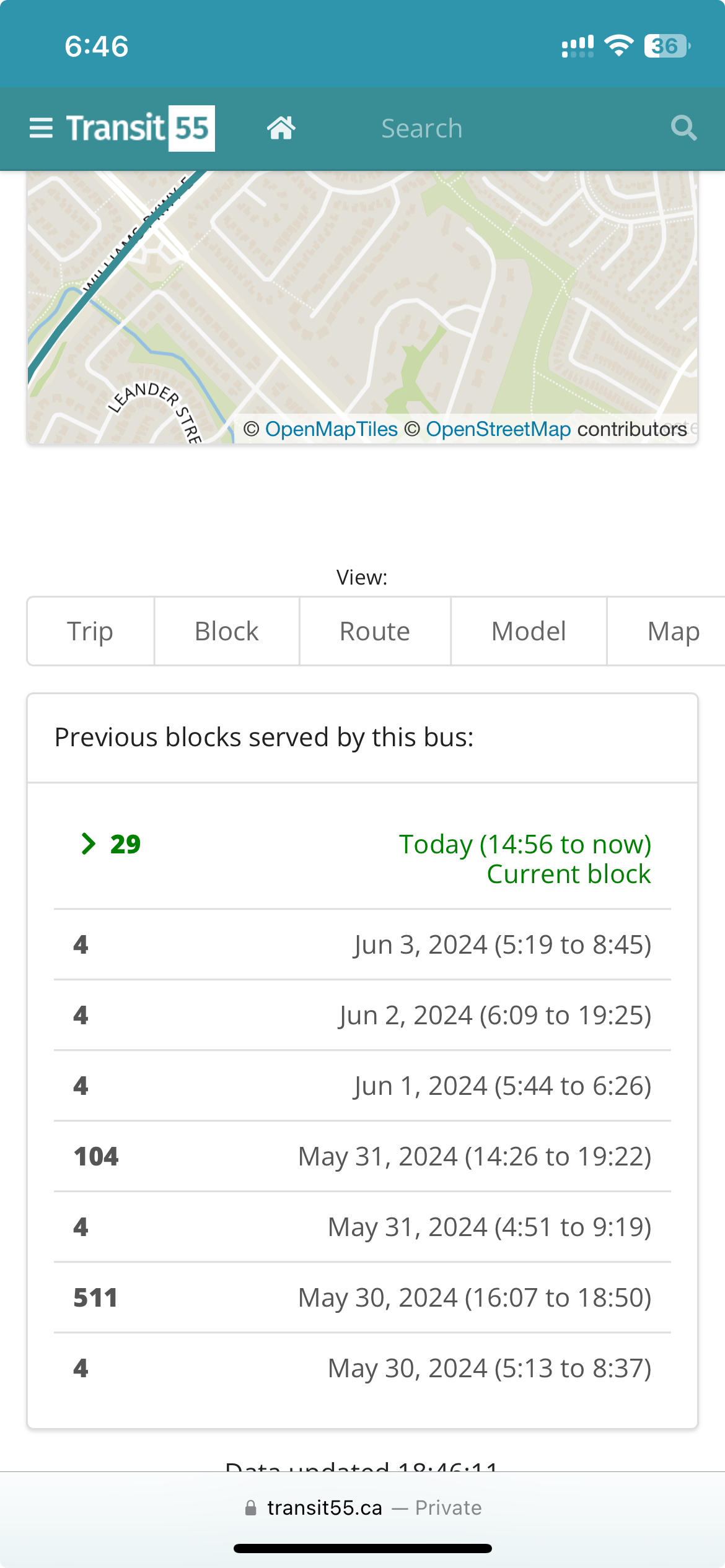Open block 511 from May 30
Viewport: 725px width, 1568px height.
95,1297
